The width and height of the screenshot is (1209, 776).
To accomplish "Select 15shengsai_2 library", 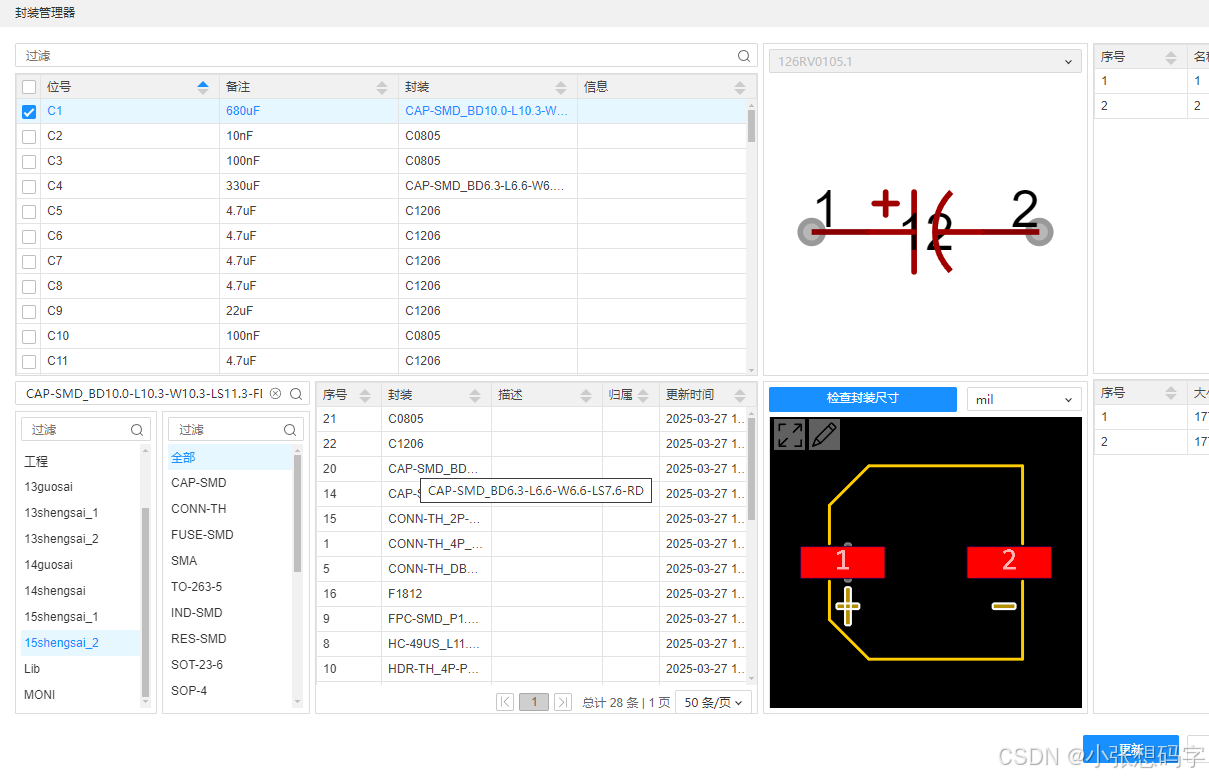I will [80, 643].
